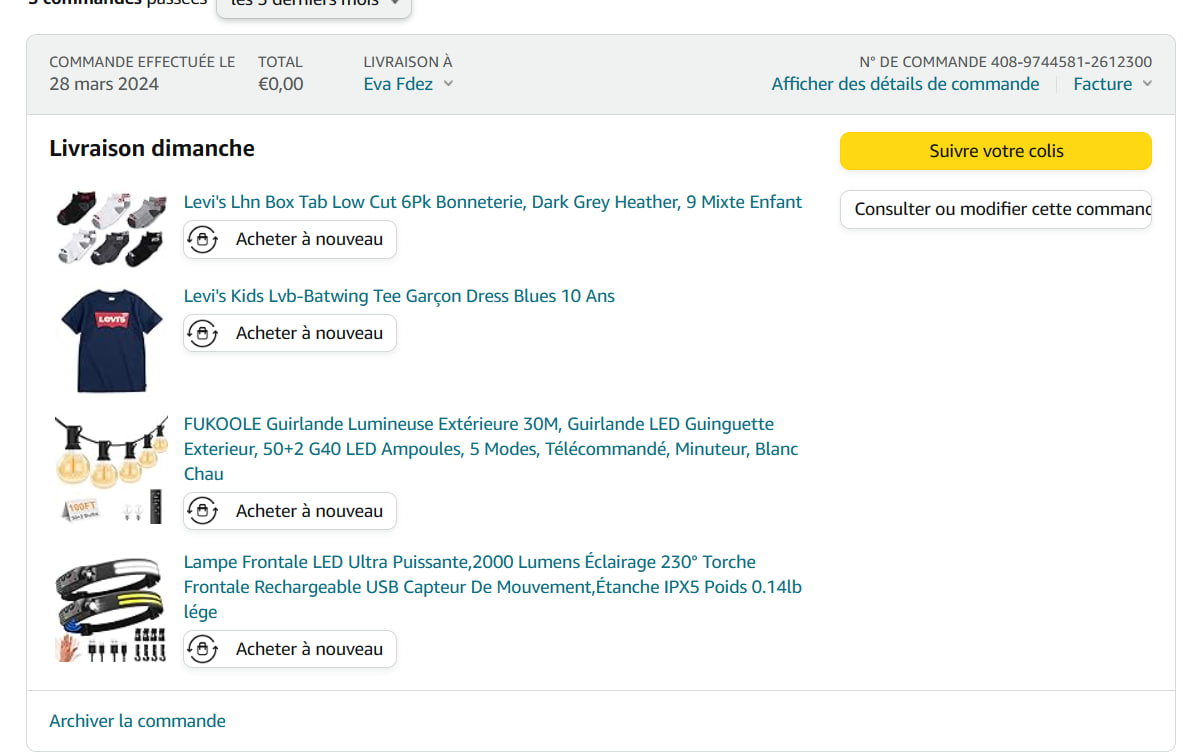Viewport: 1183px width, 756px height.
Task: Open Levi's Kids Lvb-Batwing Tee title link
Action: pyautogui.click(x=399, y=296)
